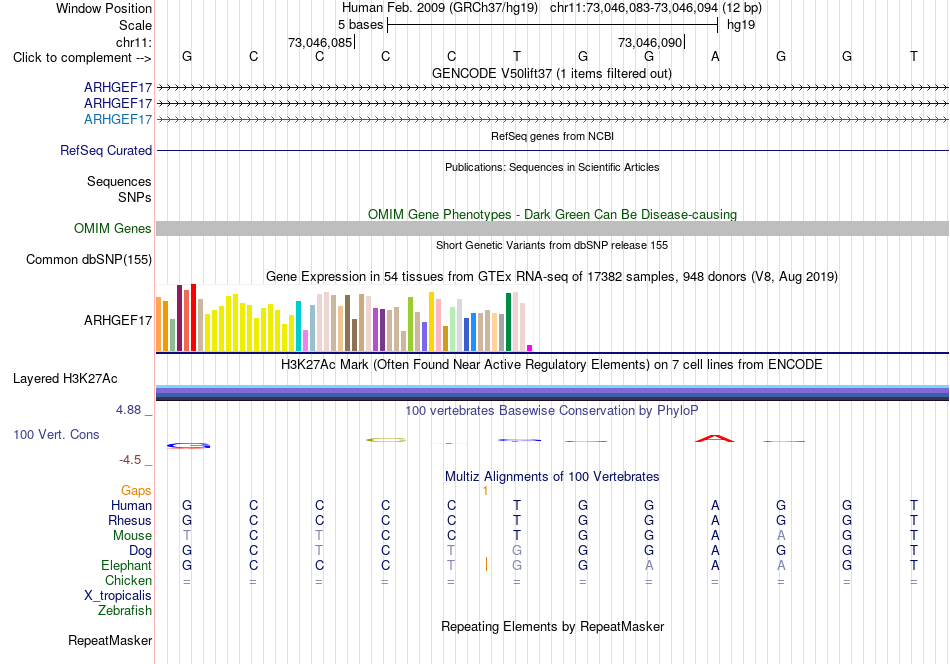
Task: Click the RefSeq Curated track label
Action: [x=105, y=150]
